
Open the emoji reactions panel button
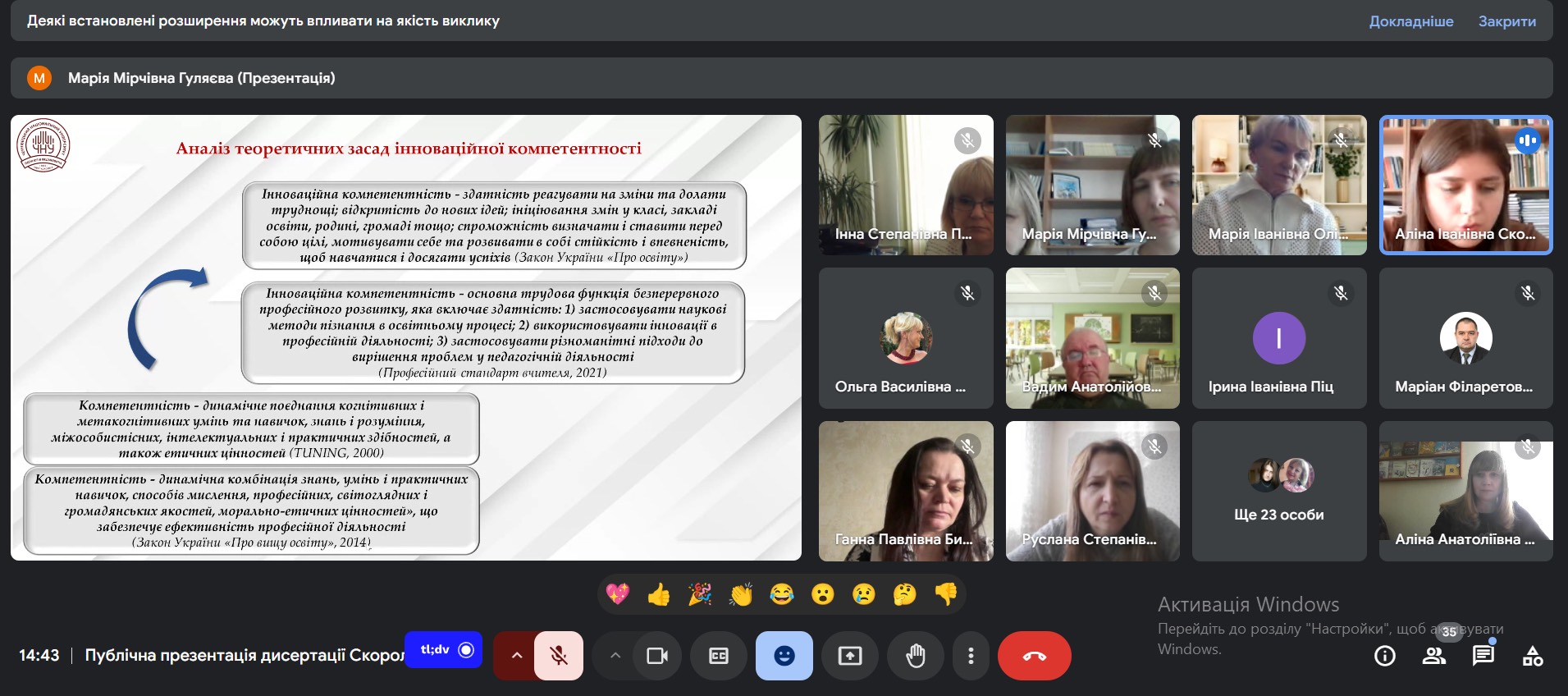(x=784, y=656)
